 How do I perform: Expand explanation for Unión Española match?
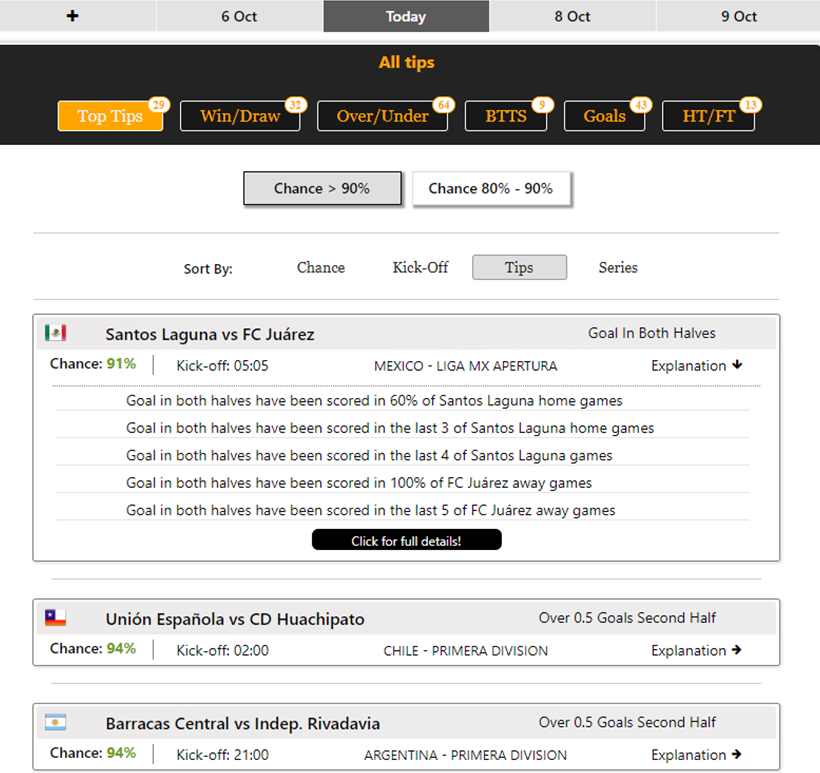pyautogui.click(x=696, y=651)
